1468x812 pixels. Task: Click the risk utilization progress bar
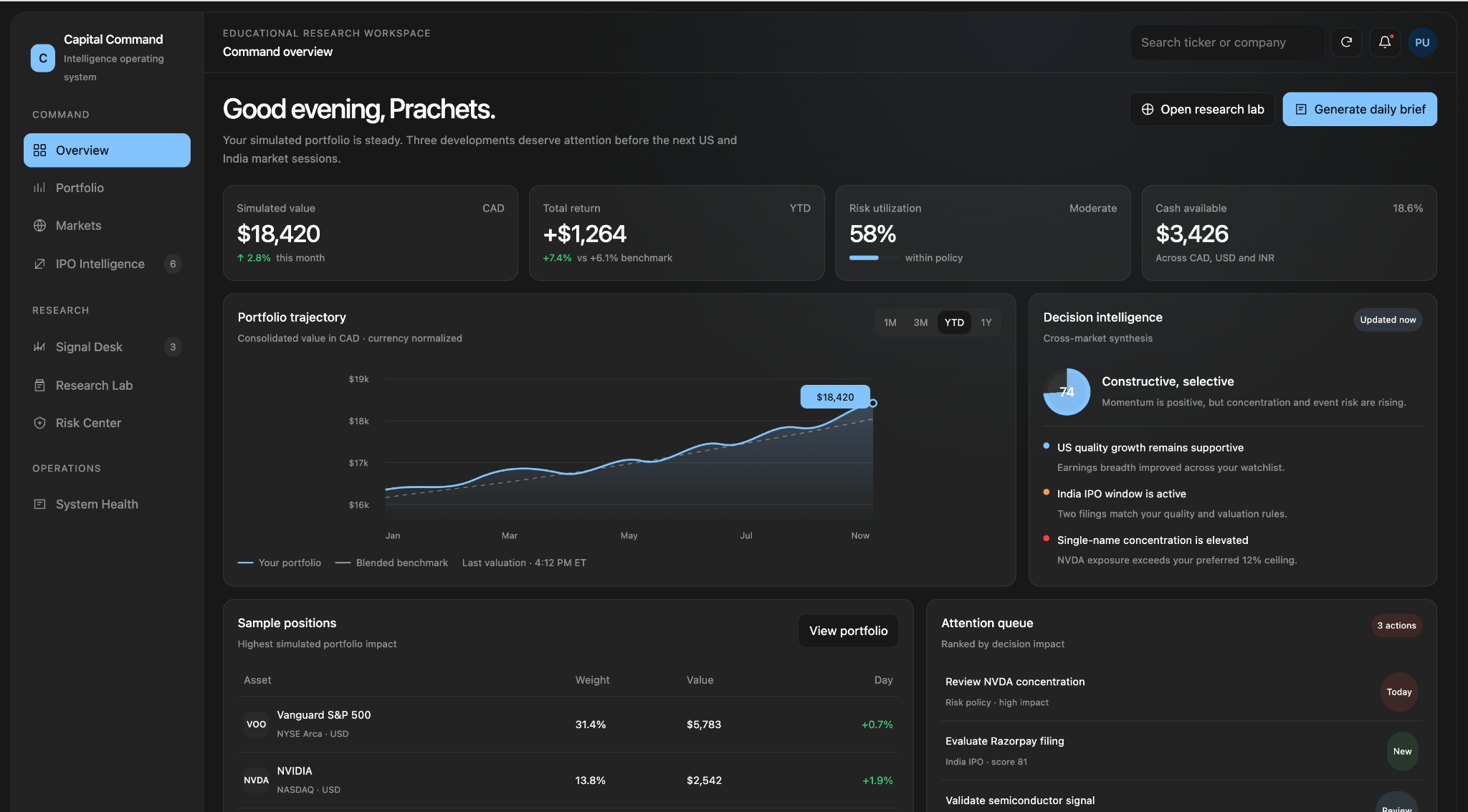coord(874,258)
